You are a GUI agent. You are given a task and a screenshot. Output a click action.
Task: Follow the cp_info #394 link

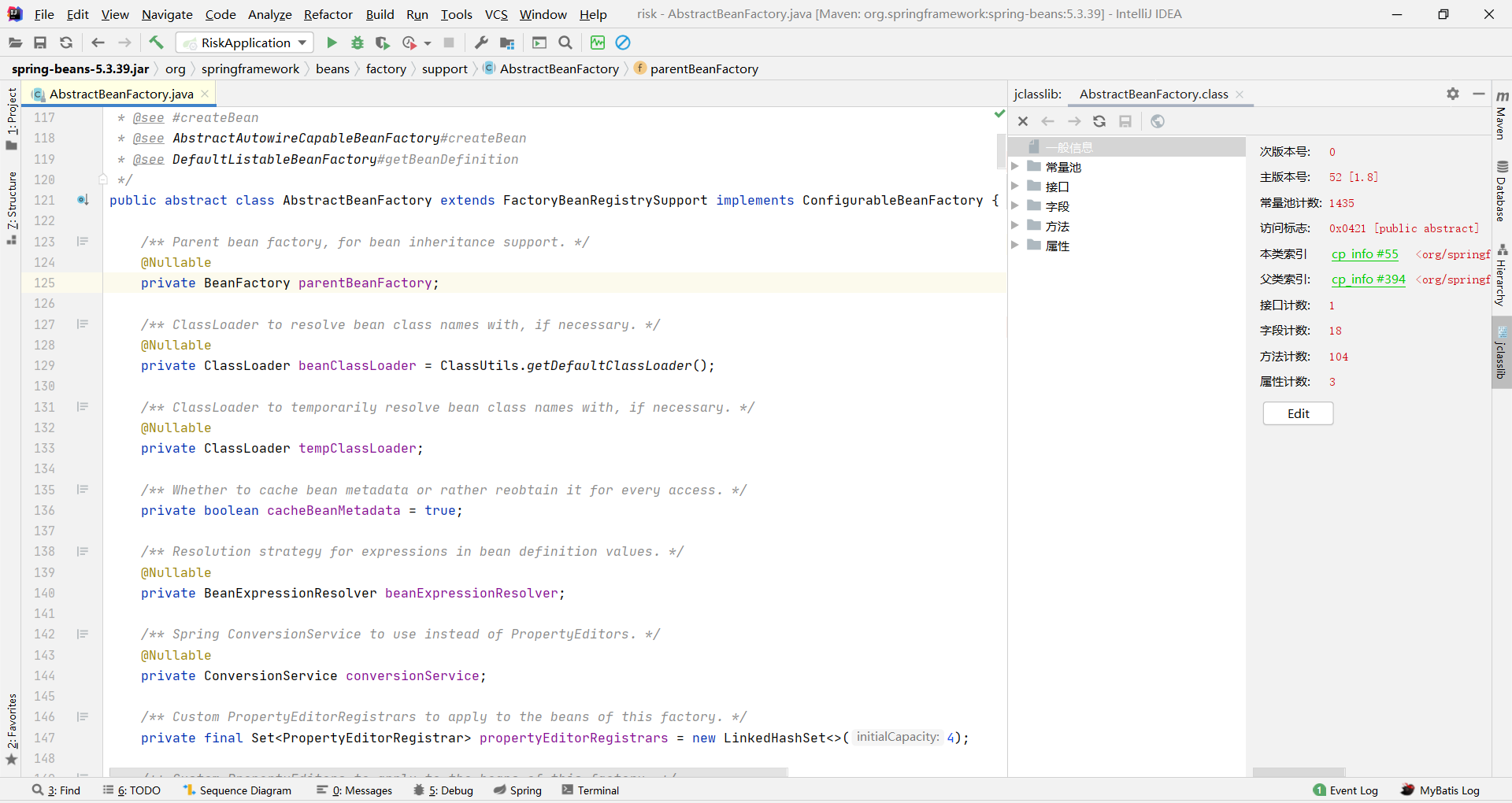[x=1368, y=279]
